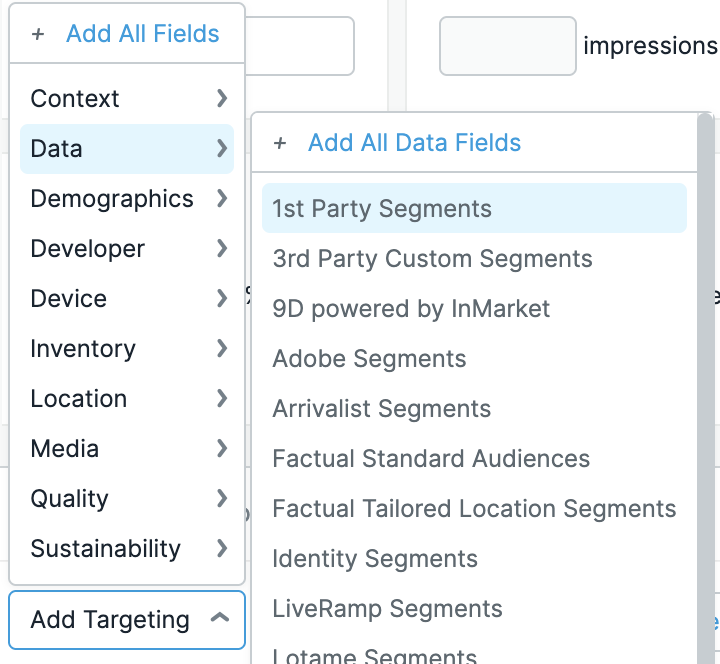This screenshot has width=720, height=664.
Task: Open the Location targeting category
Action: point(79,399)
